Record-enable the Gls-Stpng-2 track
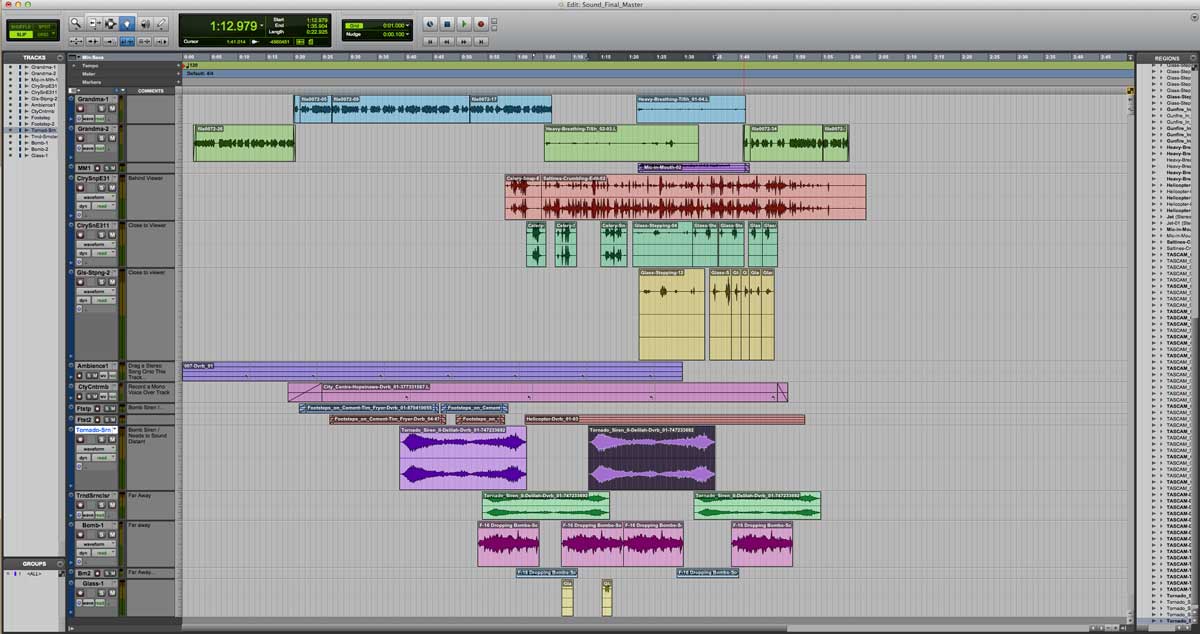 [x=80, y=280]
